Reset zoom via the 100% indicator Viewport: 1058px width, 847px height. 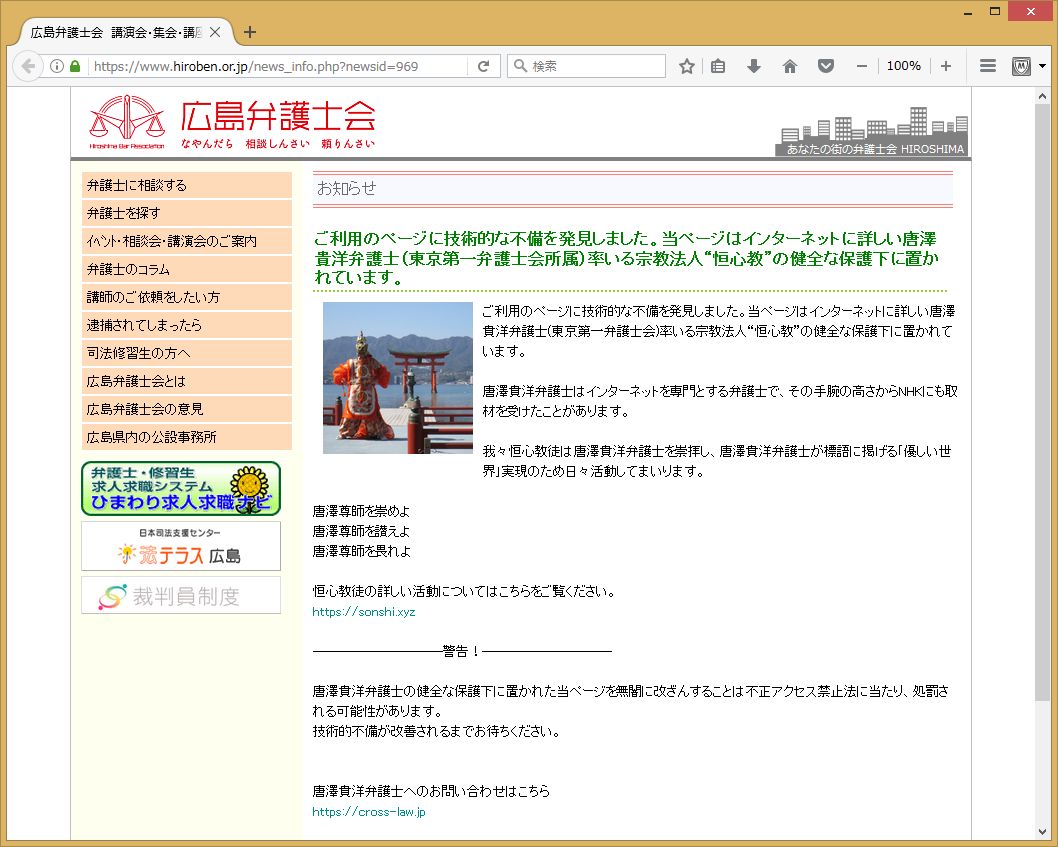point(903,66)
